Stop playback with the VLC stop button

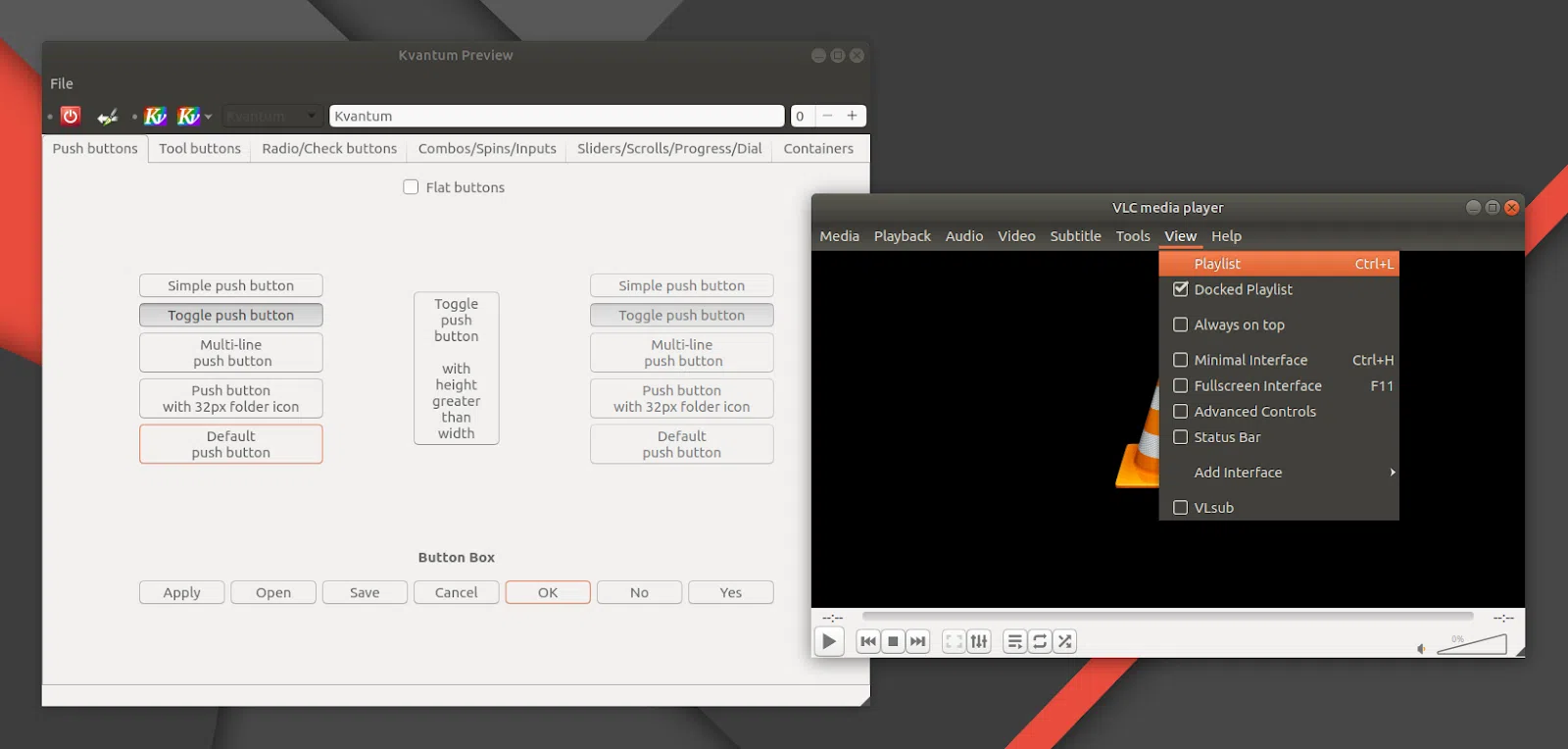tap(893, 641)
